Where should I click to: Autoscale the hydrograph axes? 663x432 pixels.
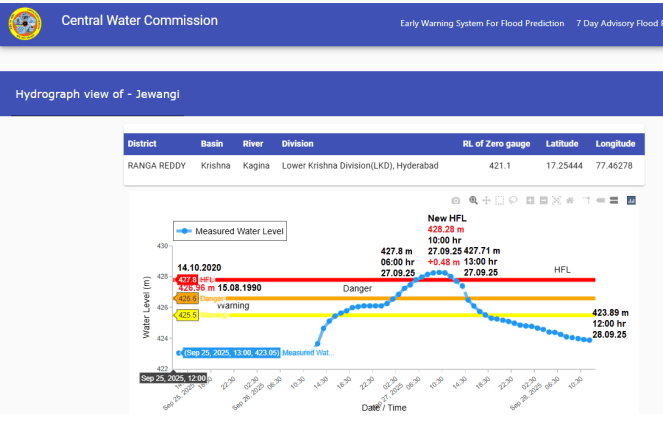[556, 201]
